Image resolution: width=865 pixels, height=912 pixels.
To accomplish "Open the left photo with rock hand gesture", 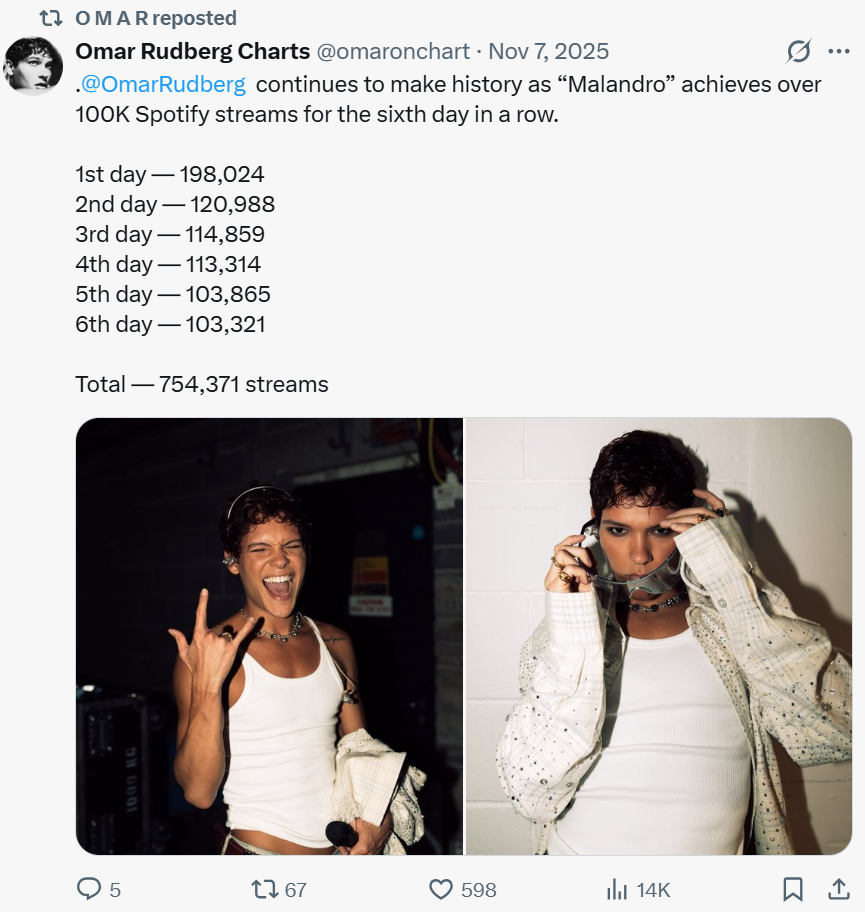I will click(x=269, y=636).
